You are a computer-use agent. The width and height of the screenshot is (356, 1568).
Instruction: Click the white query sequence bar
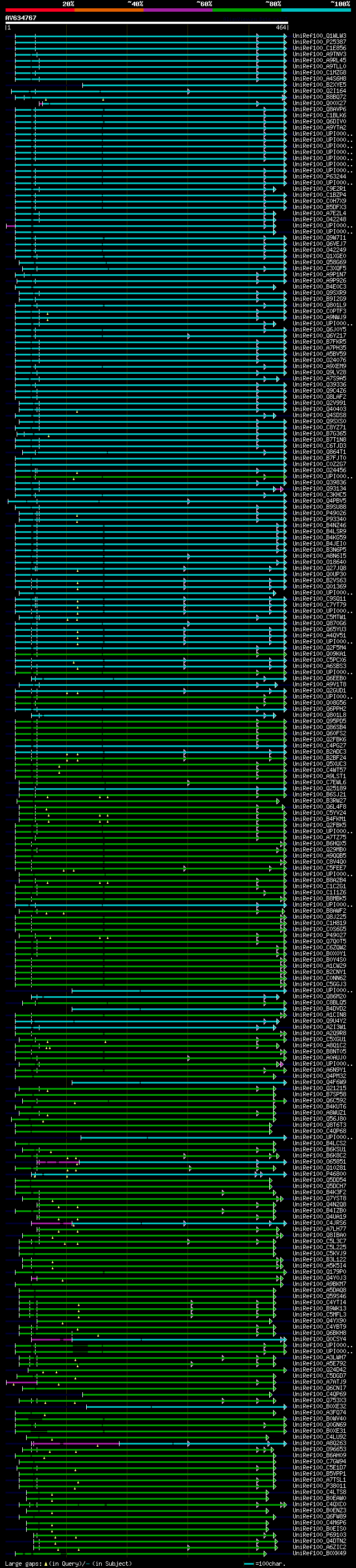tap(147, 22)
